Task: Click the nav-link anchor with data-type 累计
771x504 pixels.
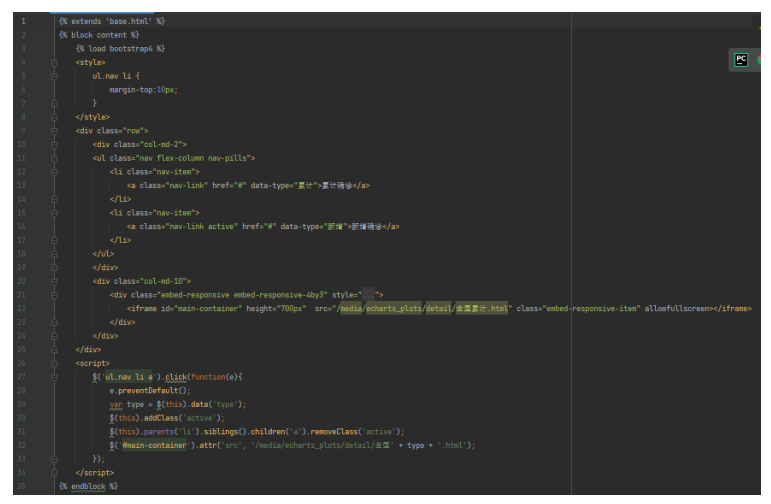Action: coord(248,186)
